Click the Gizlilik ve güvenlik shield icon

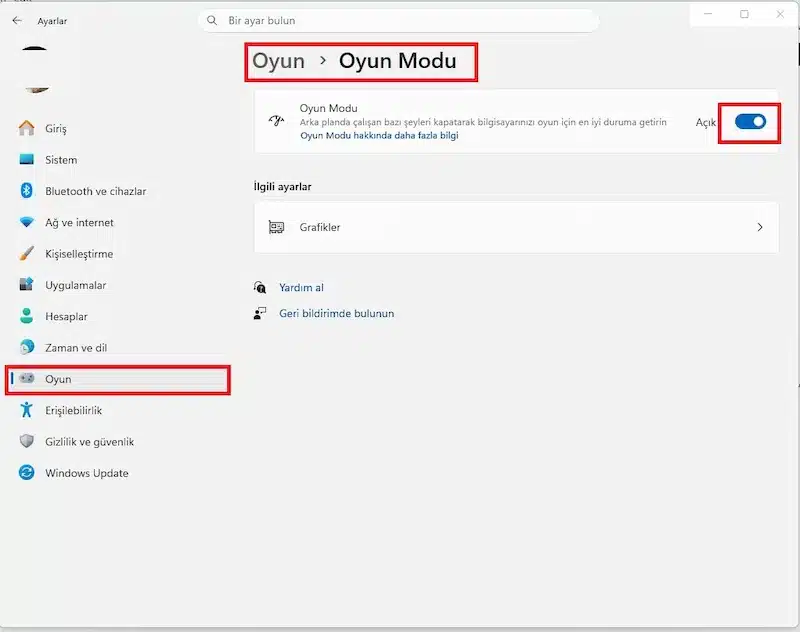click(x=27, y=441)
